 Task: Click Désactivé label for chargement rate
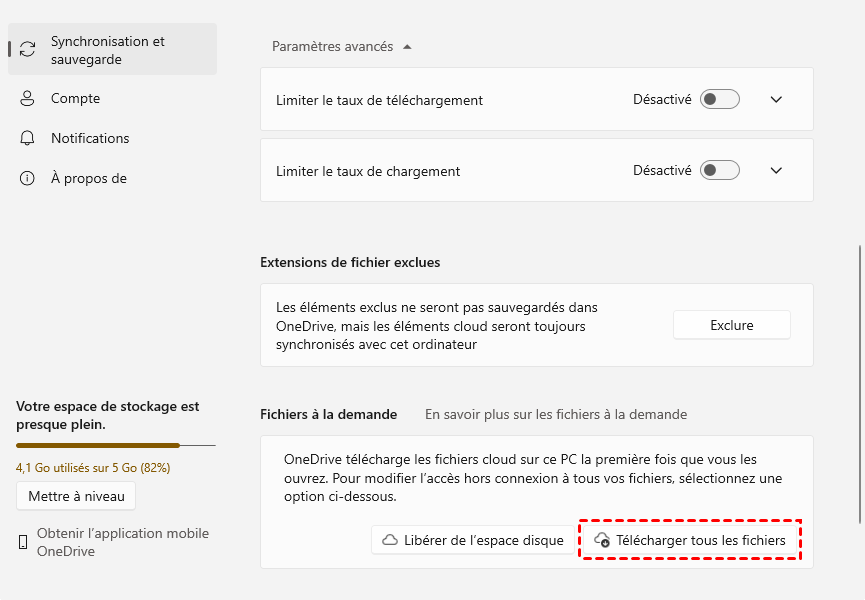[x=662, y=170]
